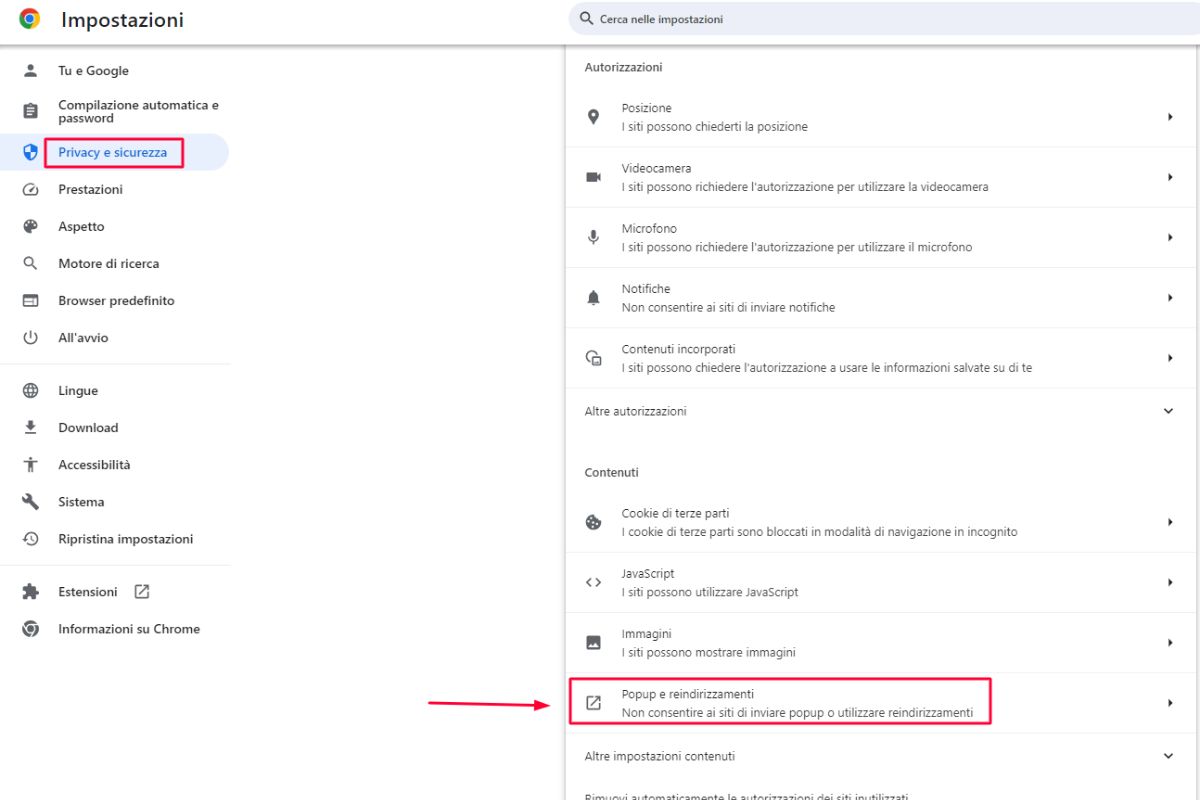Image resolution: width=1200 pixels, height=800 pixels.
Task: Click the Estensioni puzzle piece icon
Action: click(x=30, y=592)
